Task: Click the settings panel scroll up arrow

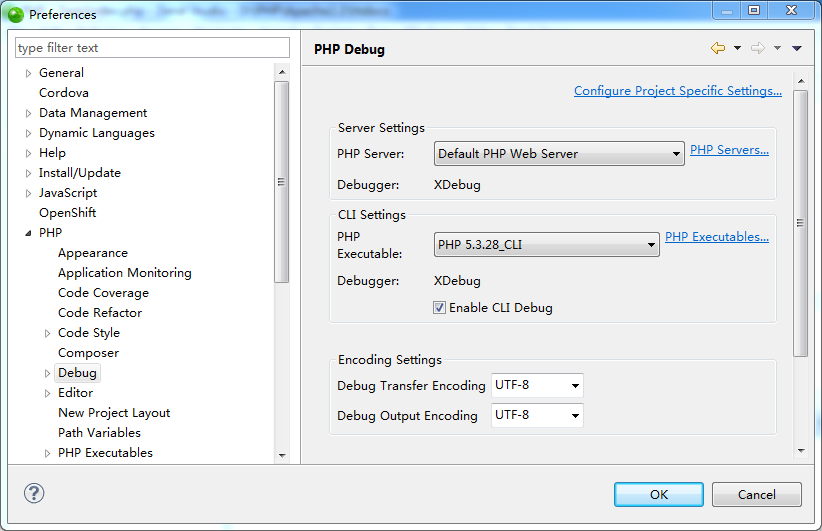Action: [x=801, y=81]
